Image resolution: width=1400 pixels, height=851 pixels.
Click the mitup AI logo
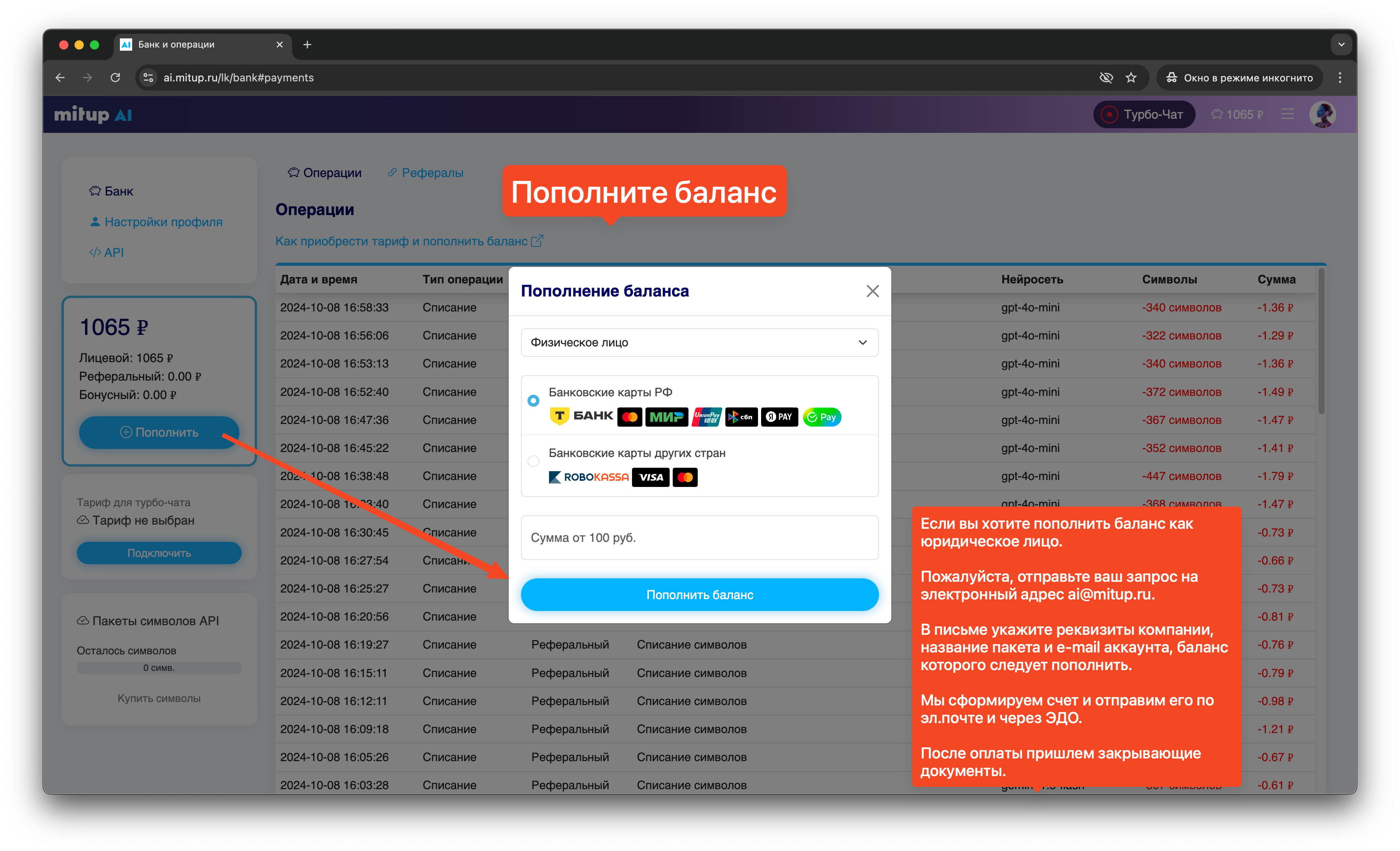93,115
